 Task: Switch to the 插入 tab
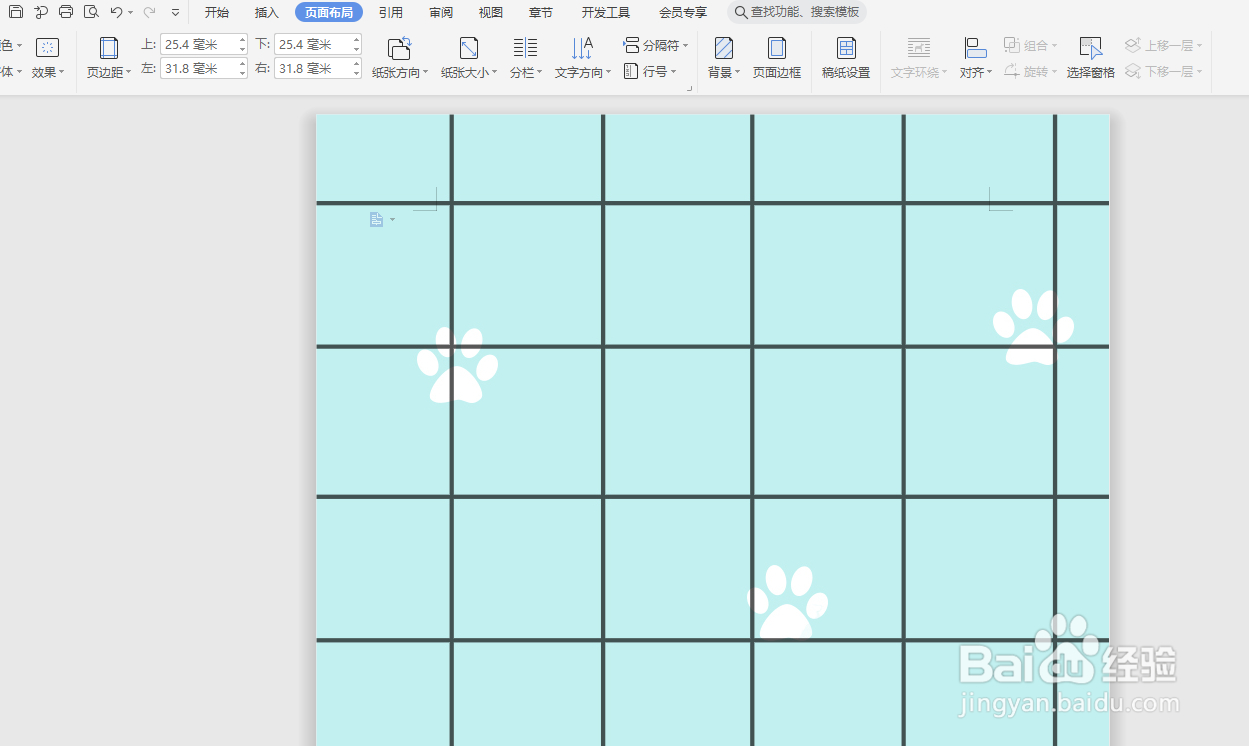pos(266,12)
